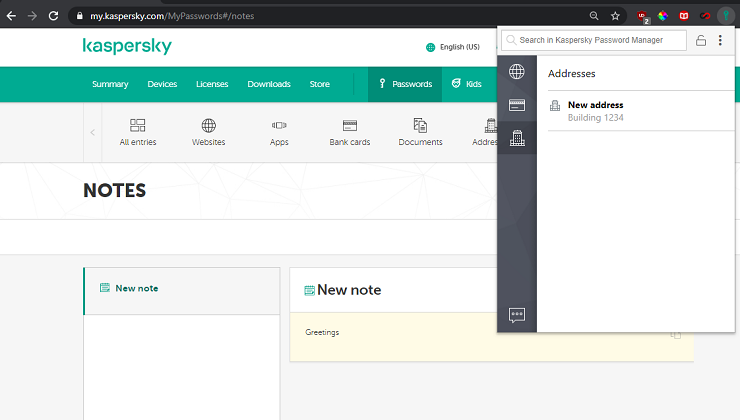Click the Building 1234 address detail
This screenshot has width=740, height=420.
point(596,118)
